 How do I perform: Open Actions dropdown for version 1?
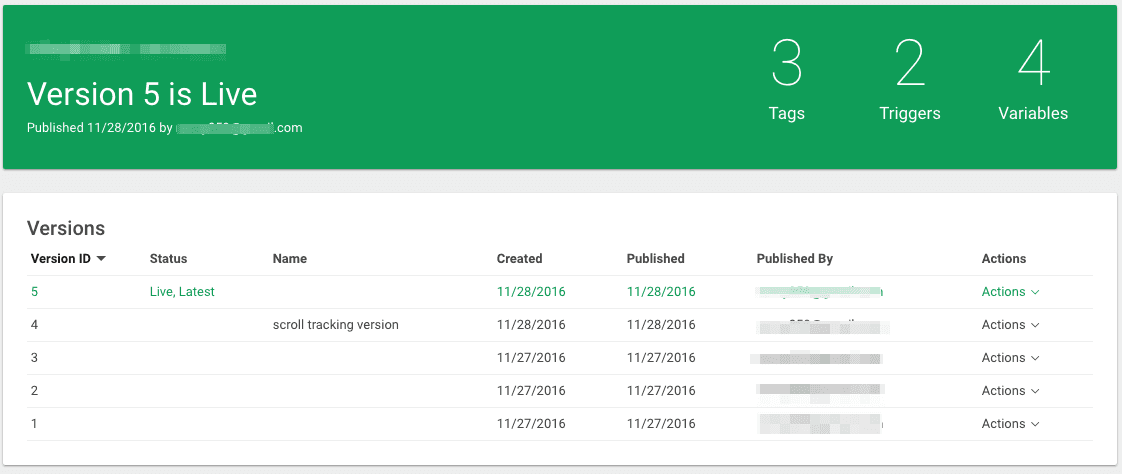[x=1010, y=423]
